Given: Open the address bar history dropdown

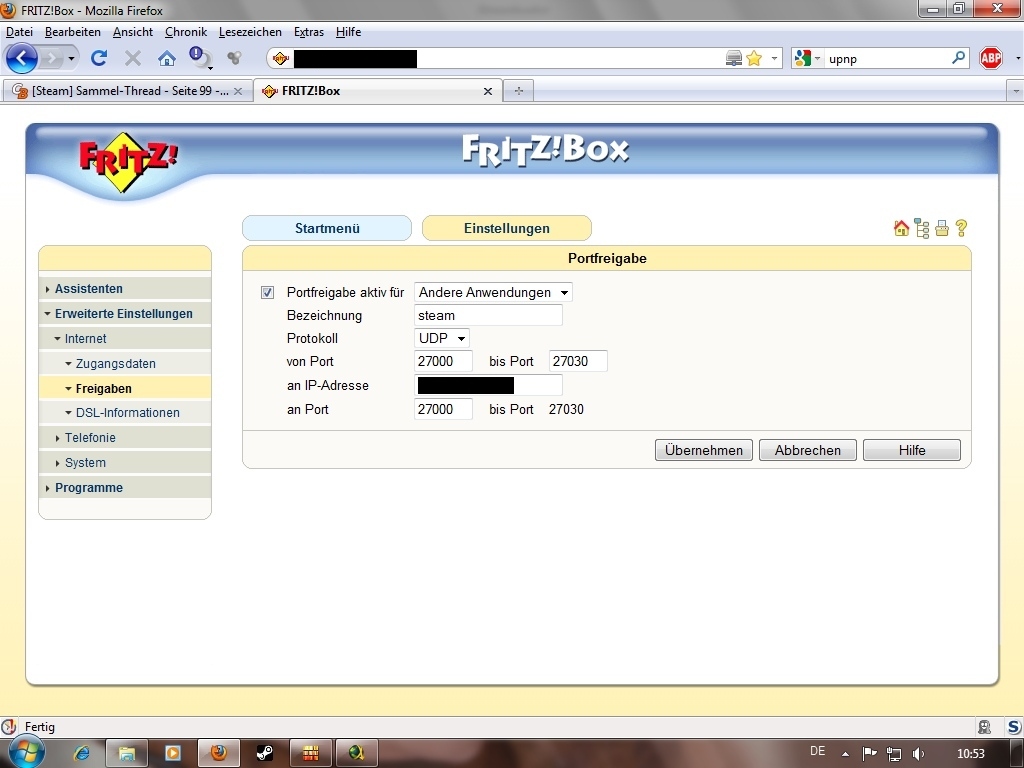Looking at the screenshot, I should click(774, 58).
